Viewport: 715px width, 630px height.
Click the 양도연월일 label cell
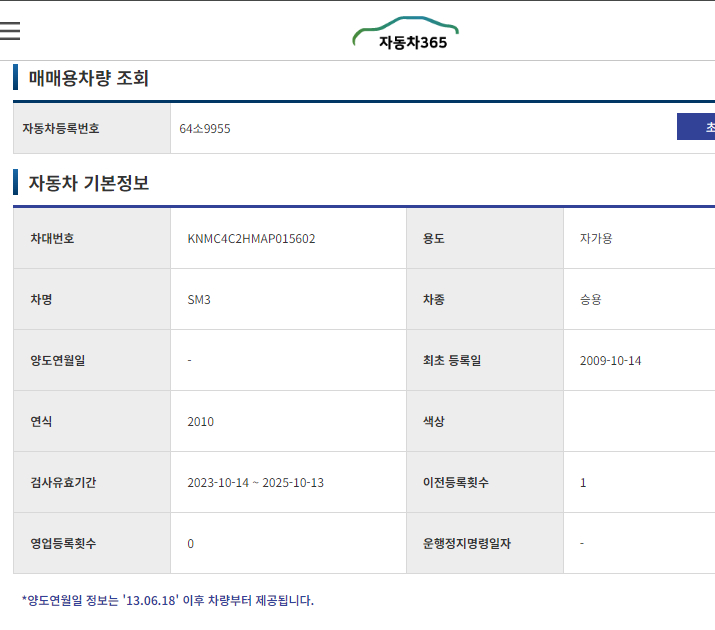pyautogui.click(x=58, y=361)
